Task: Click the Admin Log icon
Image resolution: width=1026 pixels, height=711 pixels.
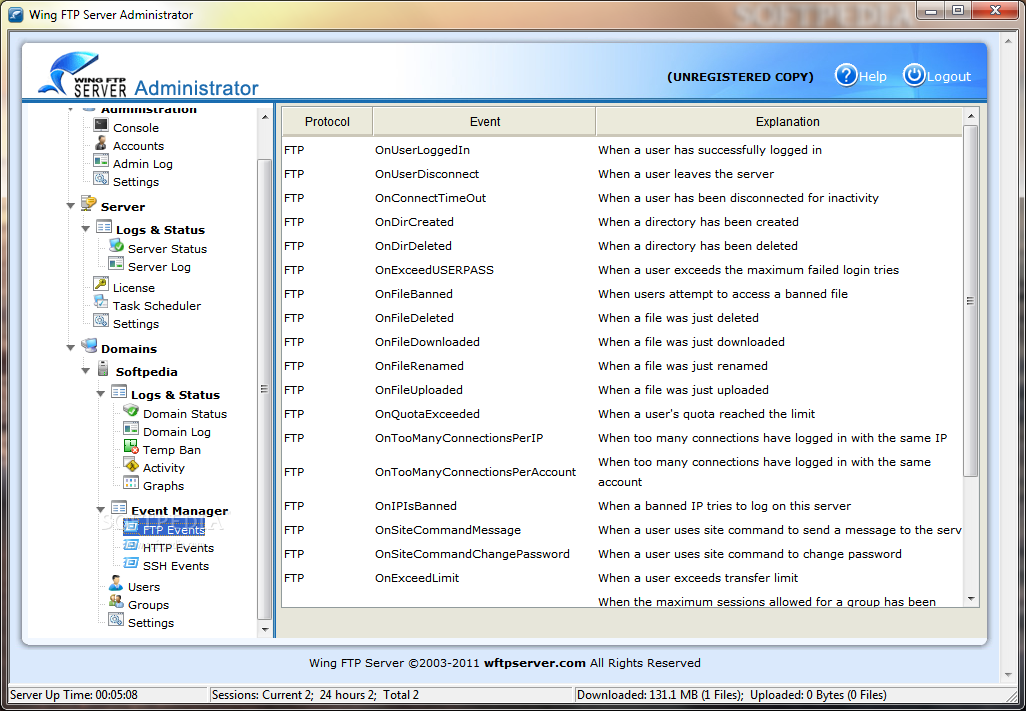Action: coord(101,162)
